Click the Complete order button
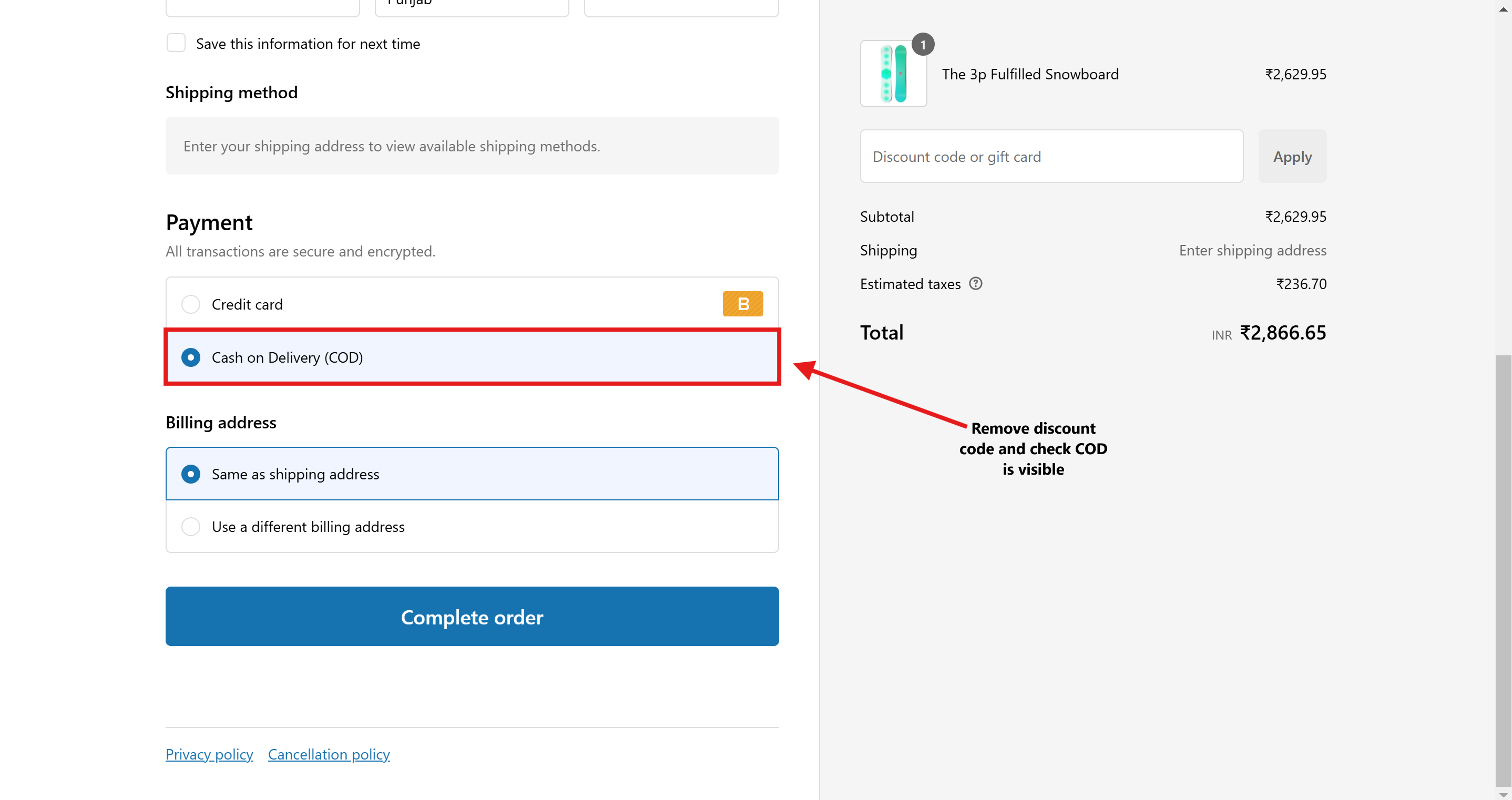Screen dimensions: 1512x800 tap(472, 616)
